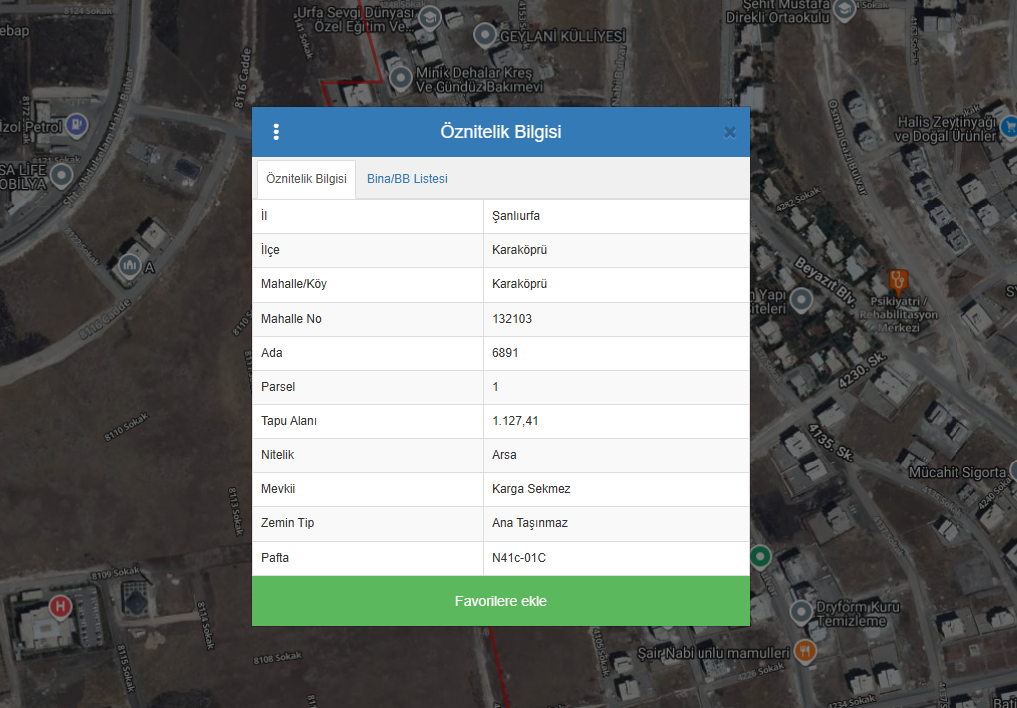Click the Dryform Kuru Temizleme map pin
This screenshot has width=1017, height=708.
pos(801,610)
